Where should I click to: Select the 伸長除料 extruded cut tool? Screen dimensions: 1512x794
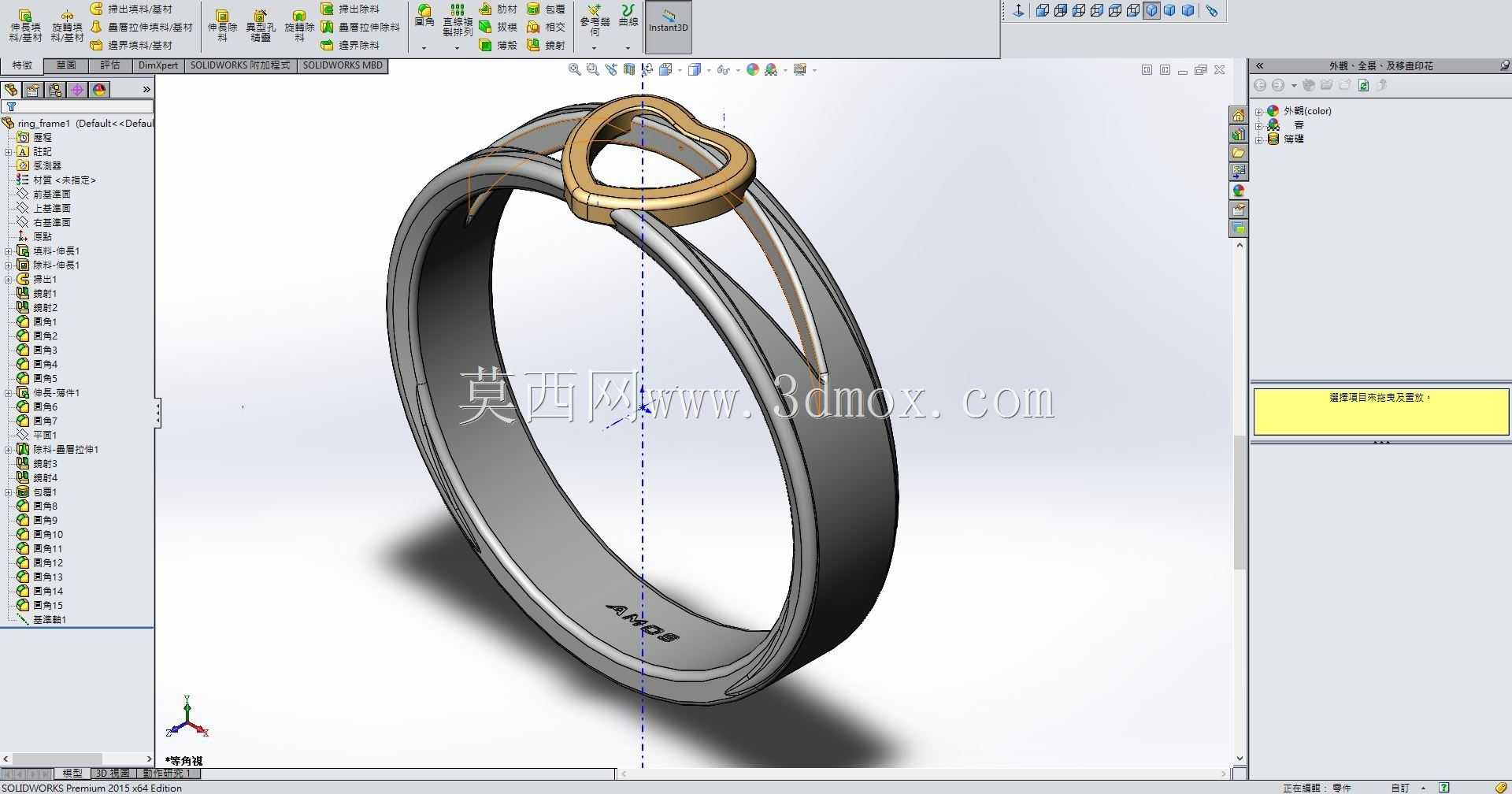click(222, 26)
